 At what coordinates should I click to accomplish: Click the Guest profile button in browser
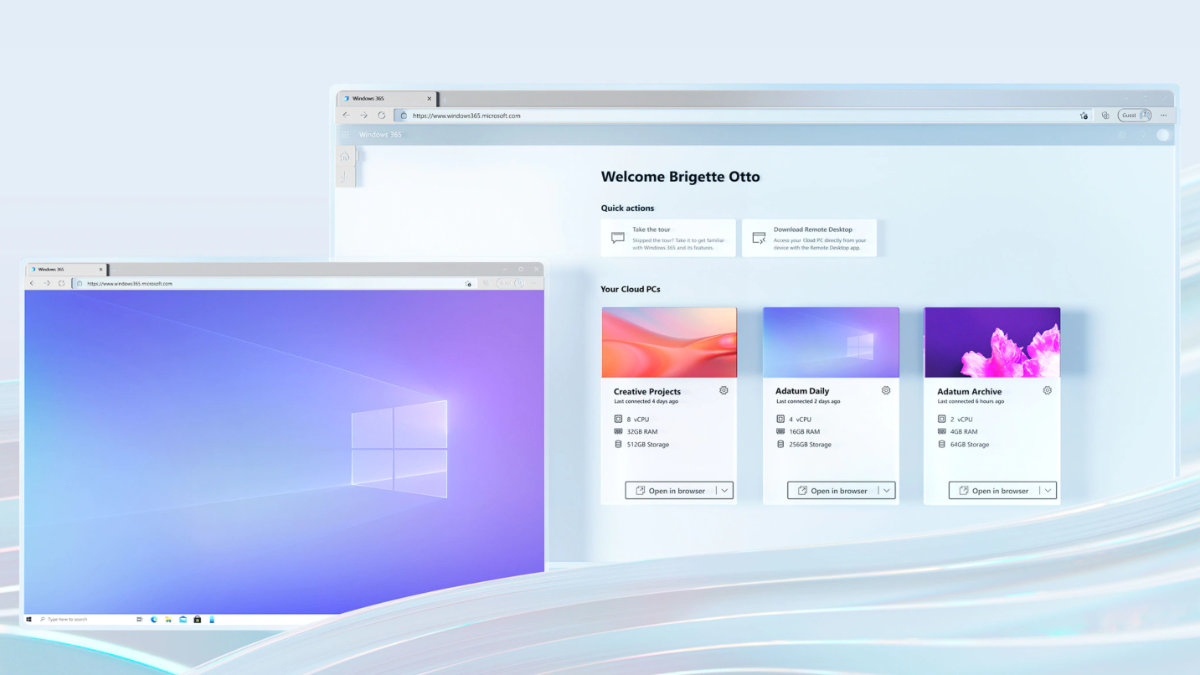1134,115
